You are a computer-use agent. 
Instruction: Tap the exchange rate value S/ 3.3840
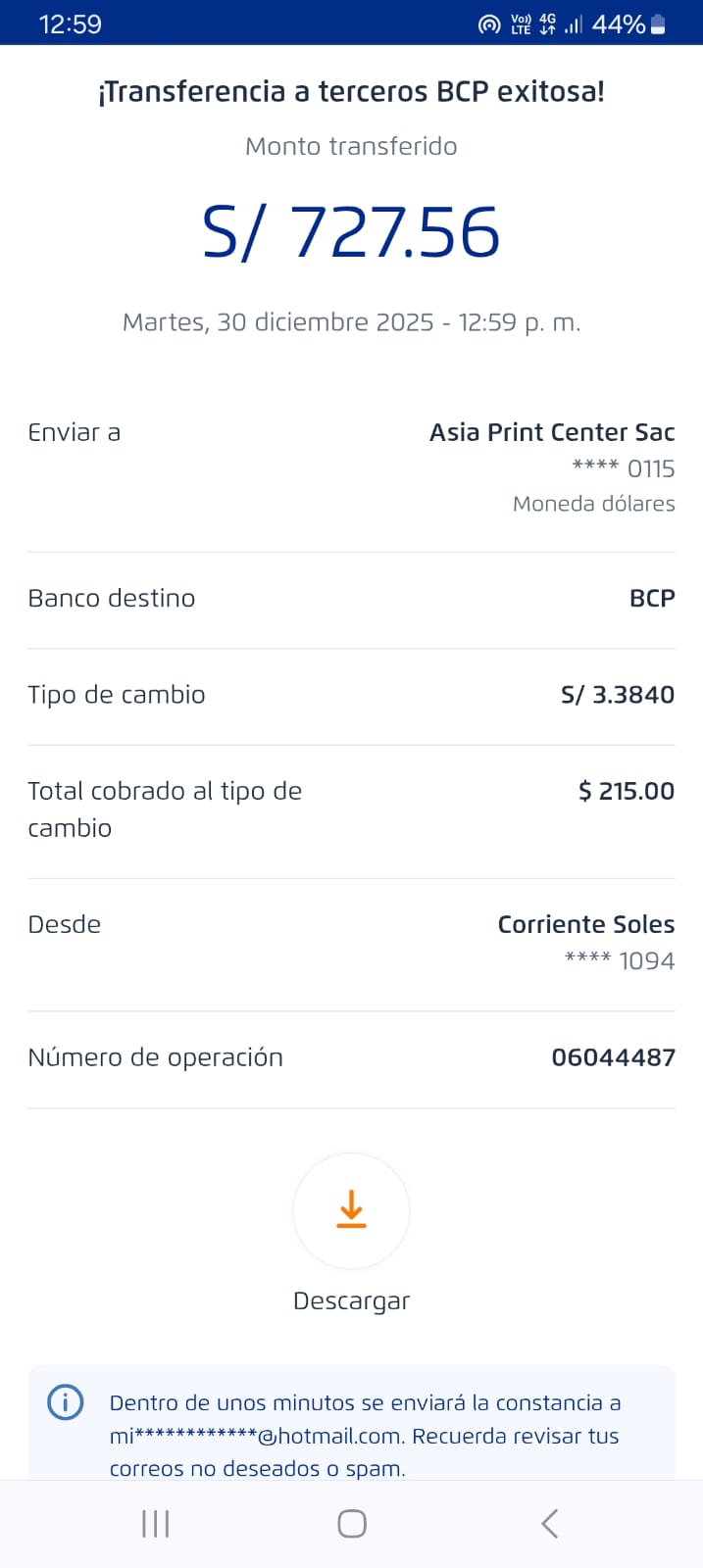point(618,695)
